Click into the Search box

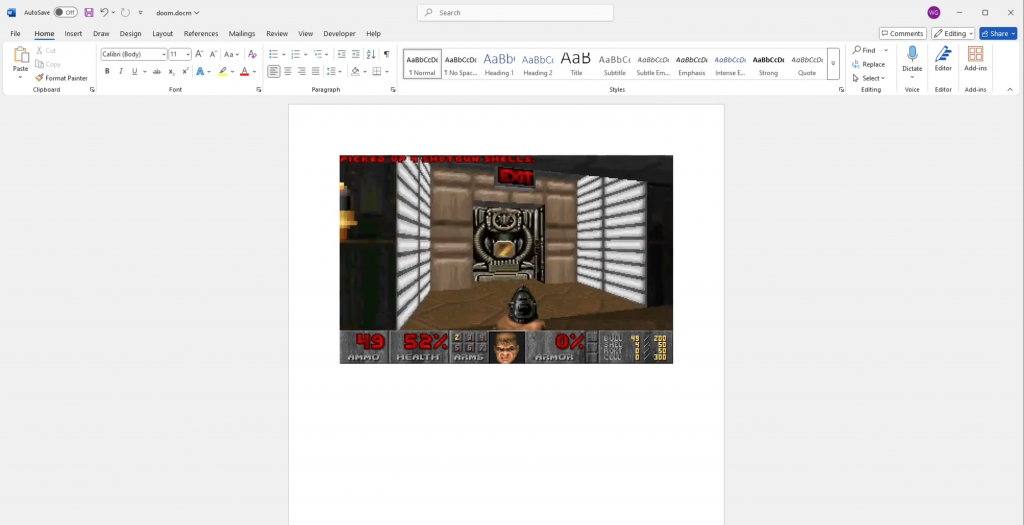click(515, 12)
